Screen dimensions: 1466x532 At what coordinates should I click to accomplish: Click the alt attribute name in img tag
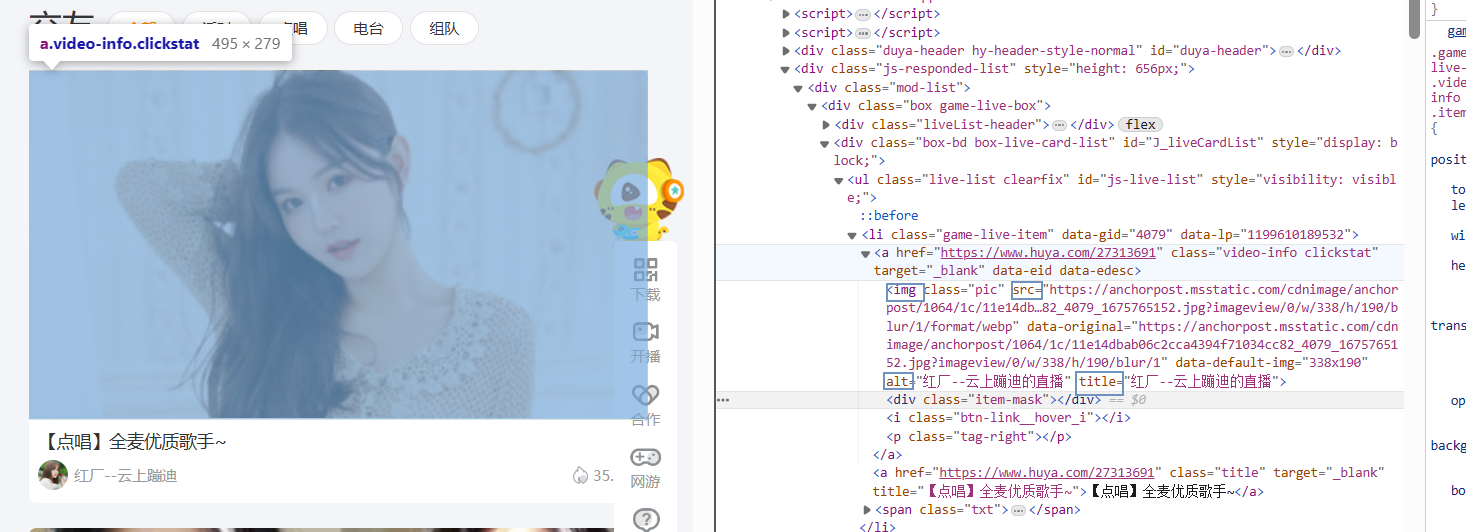[898, 381]
